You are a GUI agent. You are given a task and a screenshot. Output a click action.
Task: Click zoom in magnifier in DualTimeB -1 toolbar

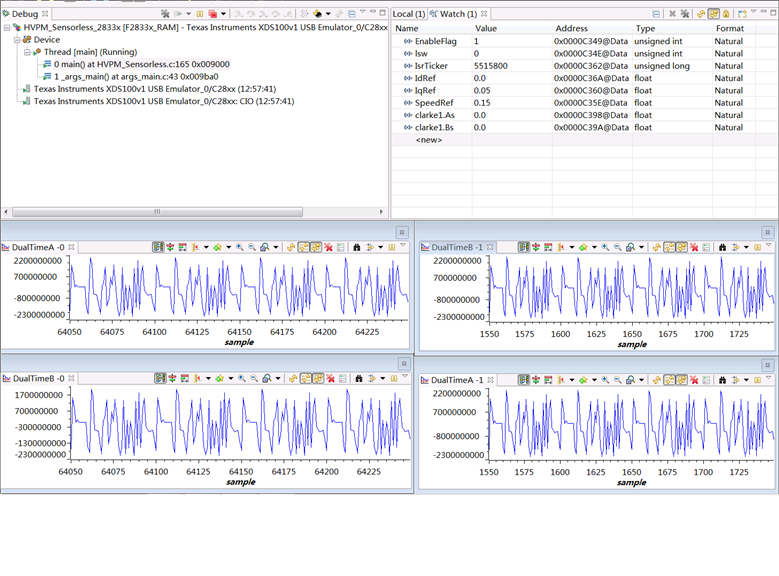605,247
